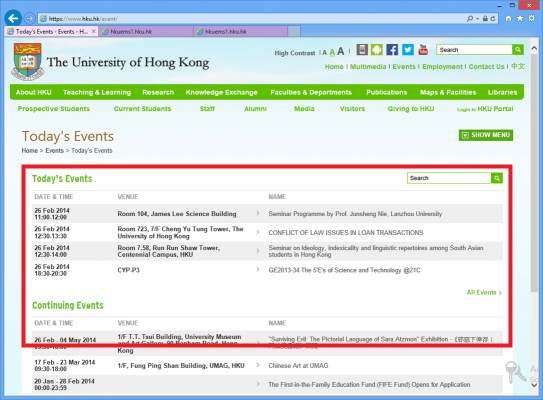This screenshot has height=400, width=543.
Task: Open Research menu
Action: [x=158, y=92]
